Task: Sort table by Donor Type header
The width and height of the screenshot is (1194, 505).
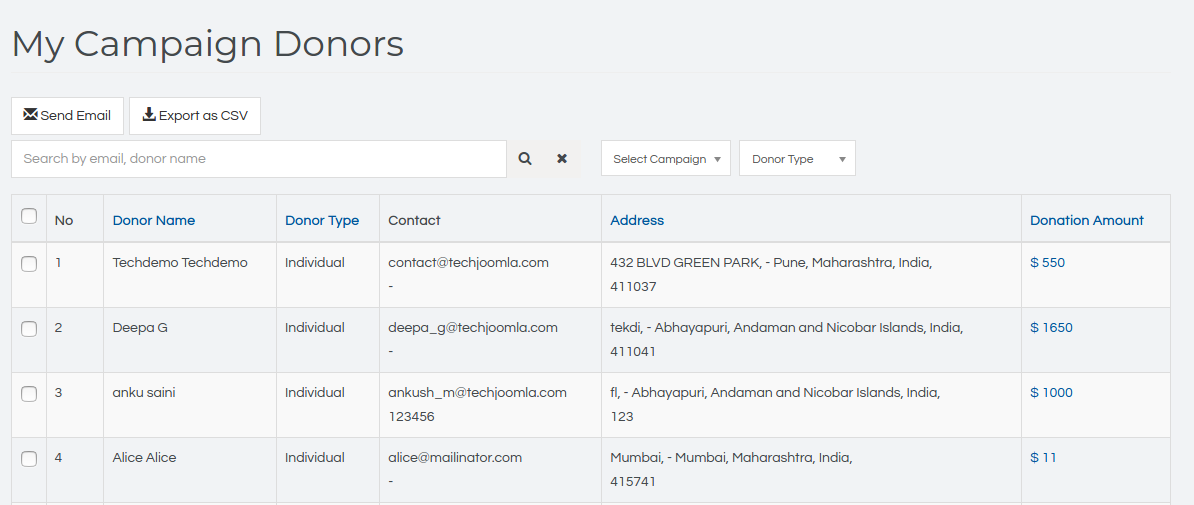Action: [322, 220]
